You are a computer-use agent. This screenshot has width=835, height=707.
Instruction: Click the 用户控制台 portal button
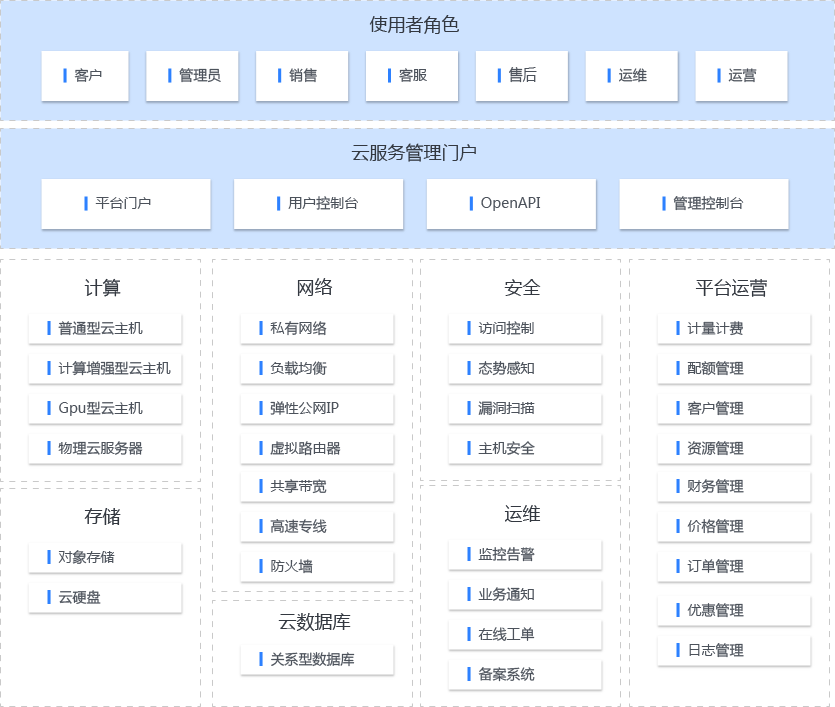[x=318, y=203]
